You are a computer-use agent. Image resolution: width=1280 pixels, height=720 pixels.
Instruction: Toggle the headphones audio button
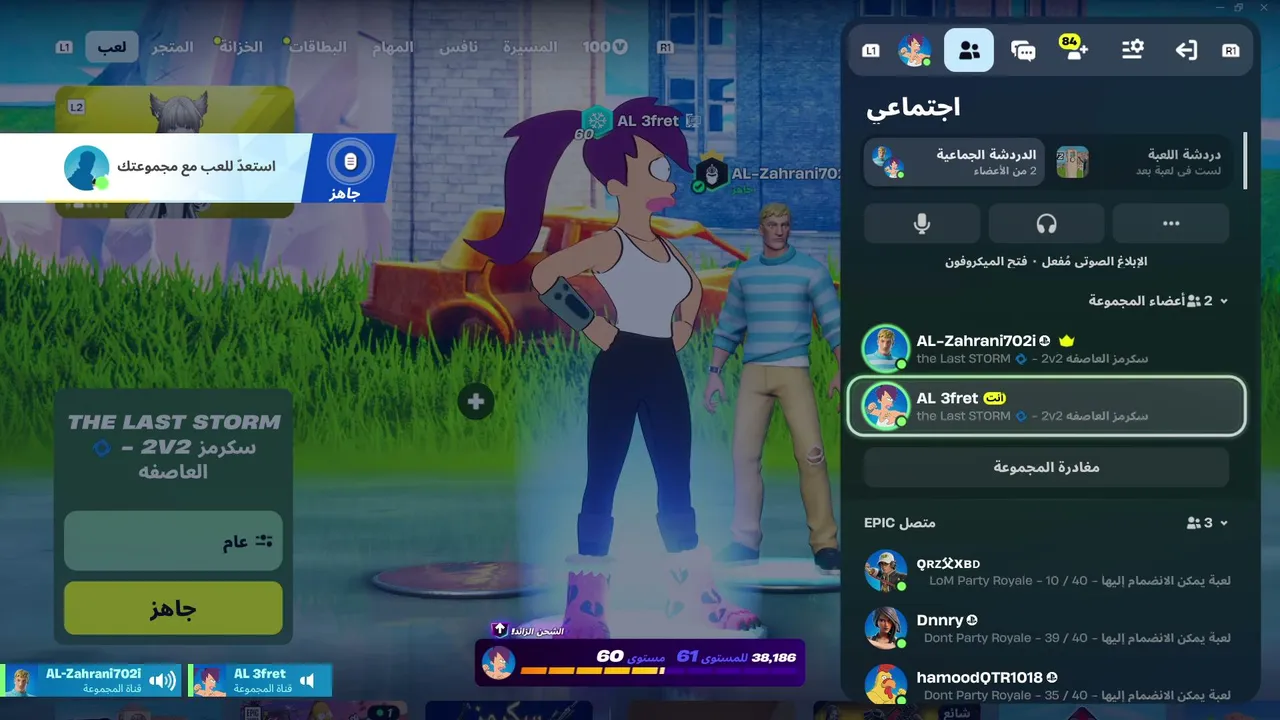click(1046, 223)
